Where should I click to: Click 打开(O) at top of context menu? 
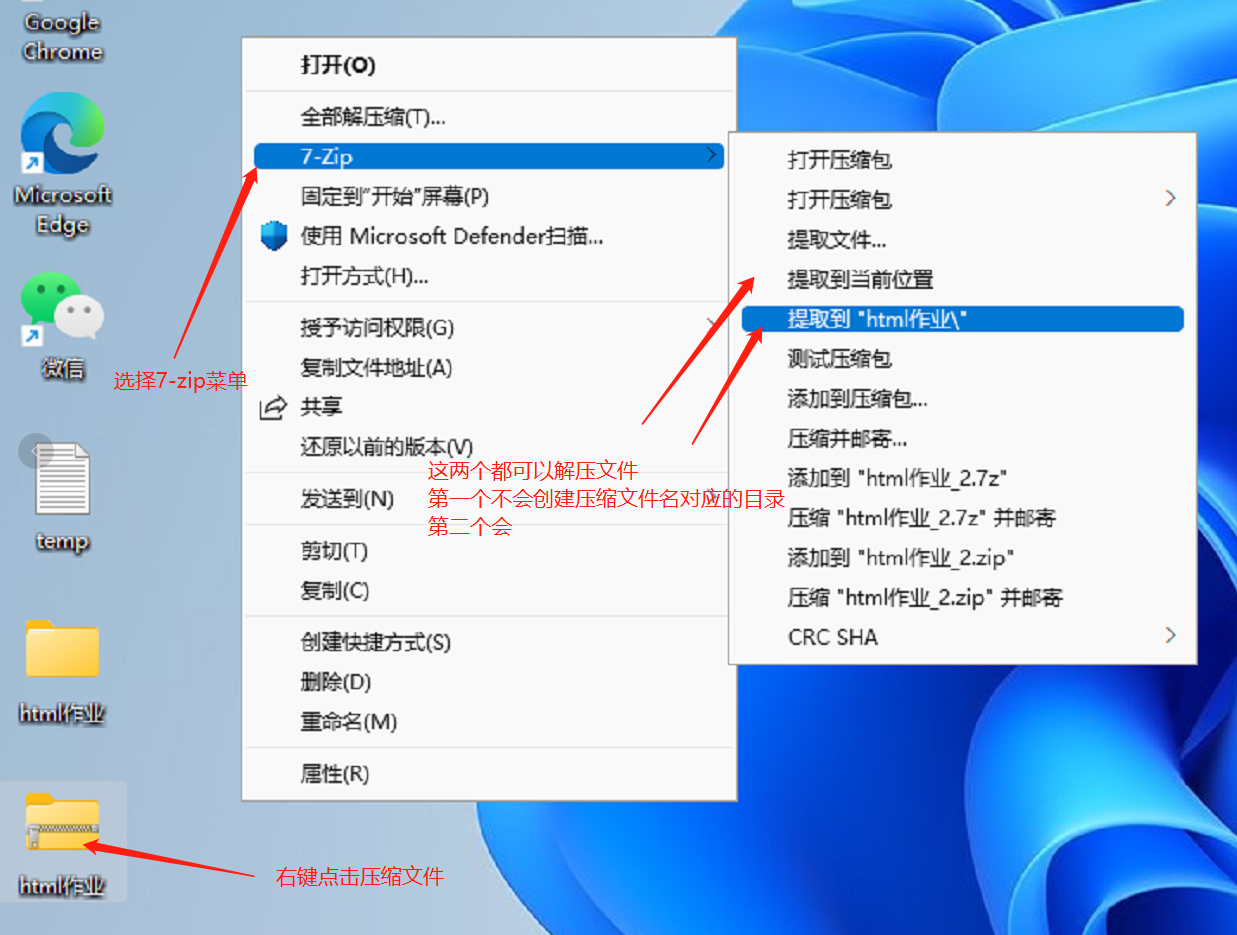tap(338, 66)
